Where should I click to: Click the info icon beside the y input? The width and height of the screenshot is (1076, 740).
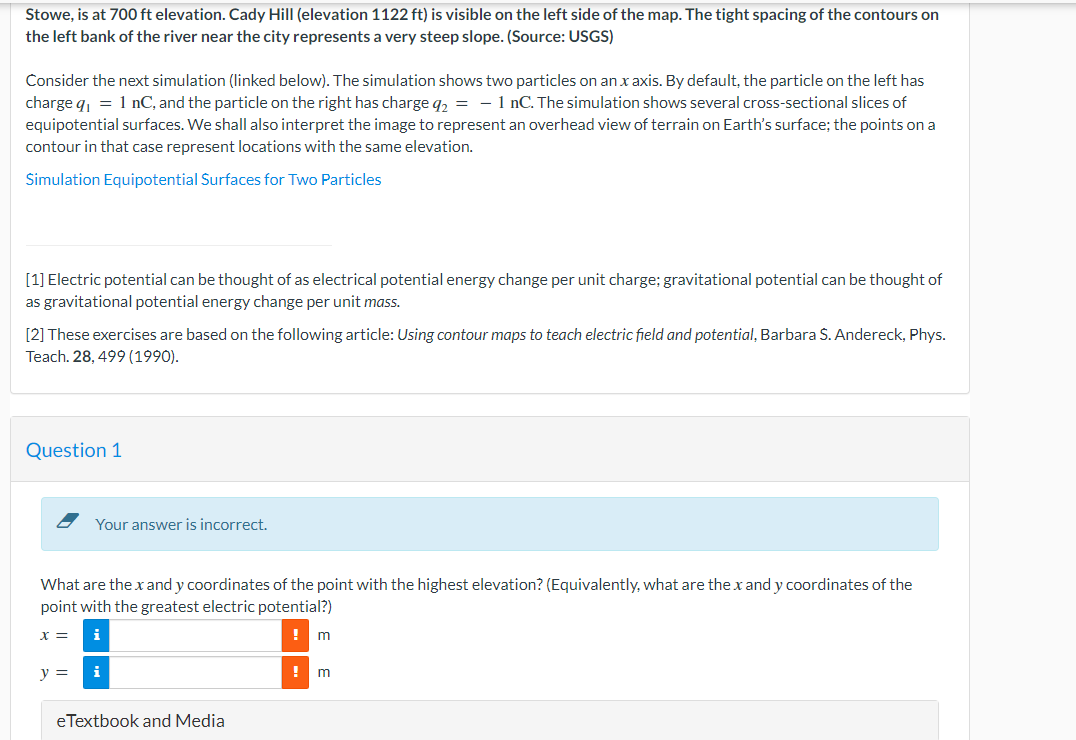[95, 671]
